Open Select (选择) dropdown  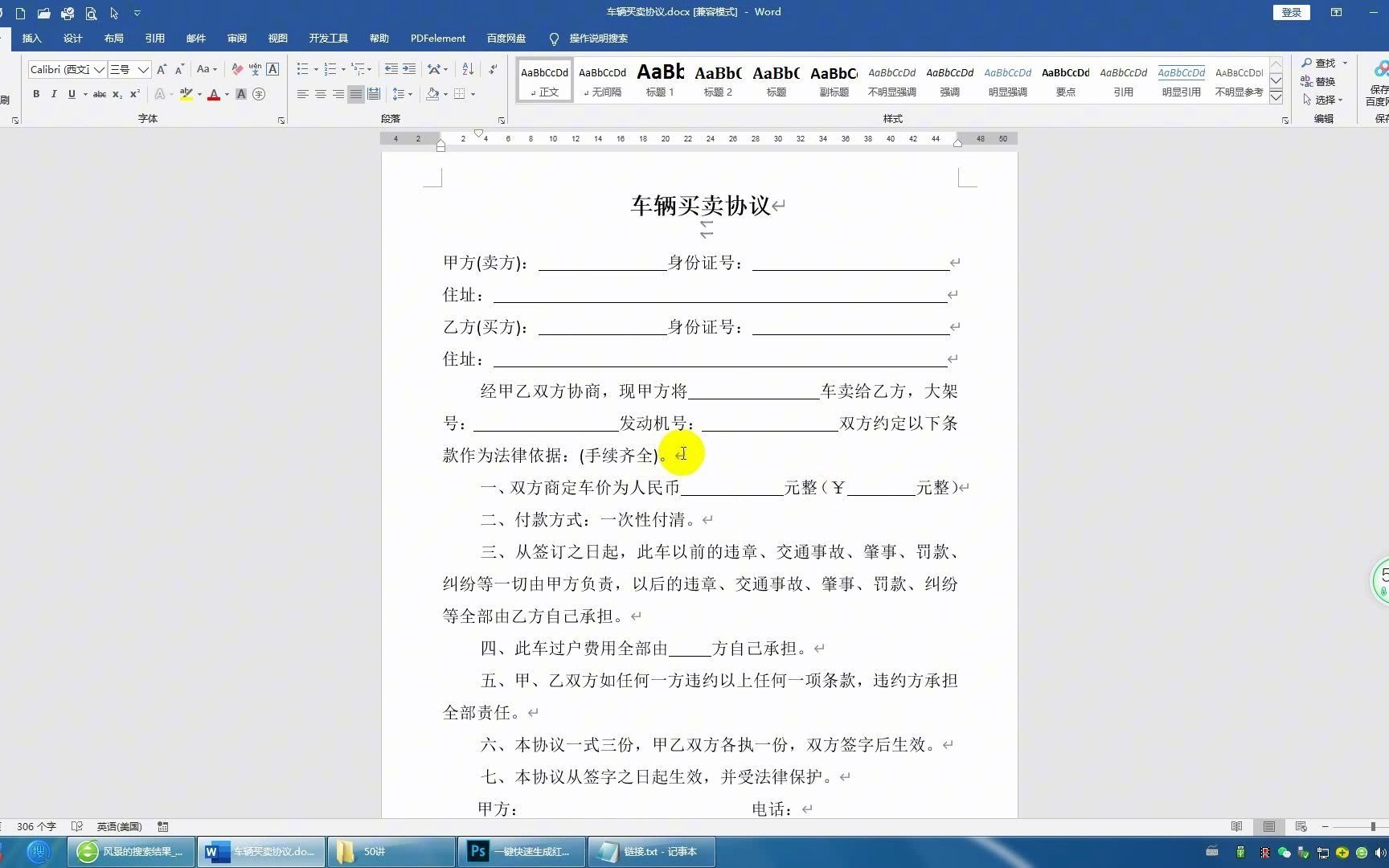1323,100
